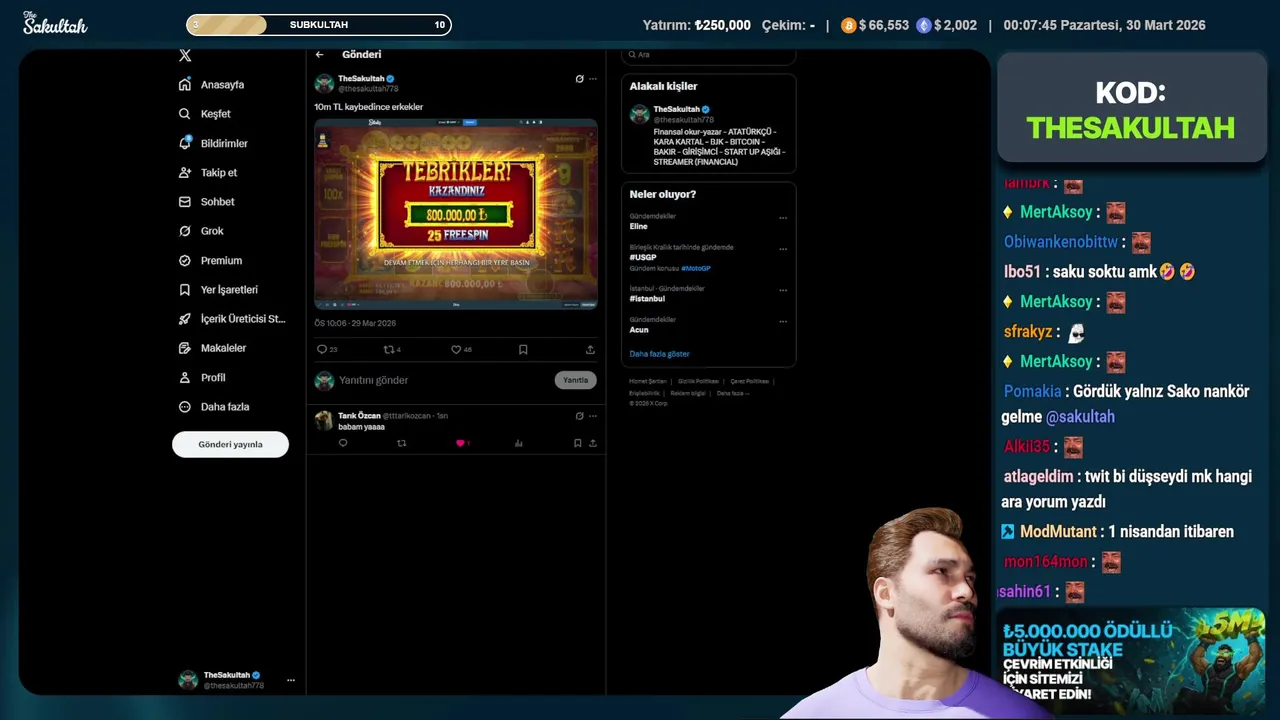Like the main post with 46 likes

pos(456,350)
